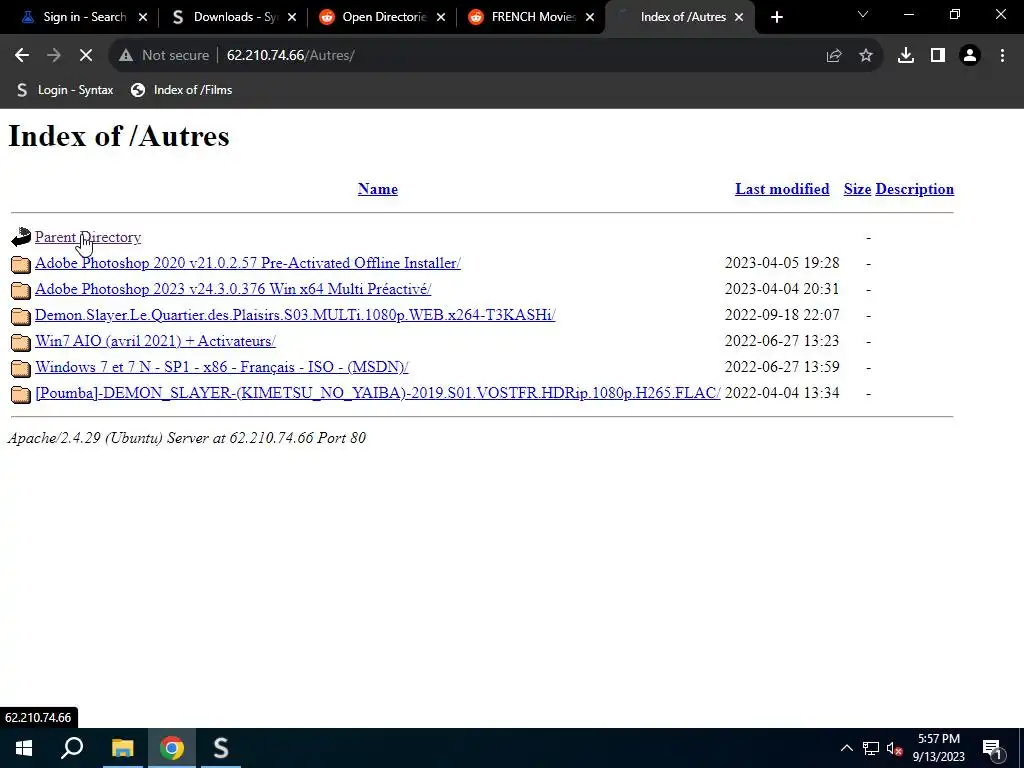Open Adobe Photoshop 2020 folder link
This screenshot has height=768, width=1024.
point(248,263)
